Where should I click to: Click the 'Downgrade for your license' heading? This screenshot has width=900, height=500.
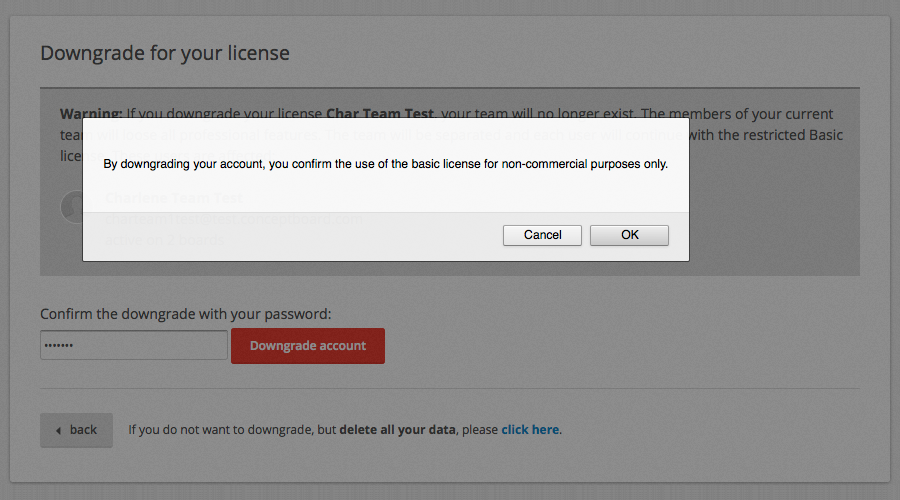pos(165,53)
